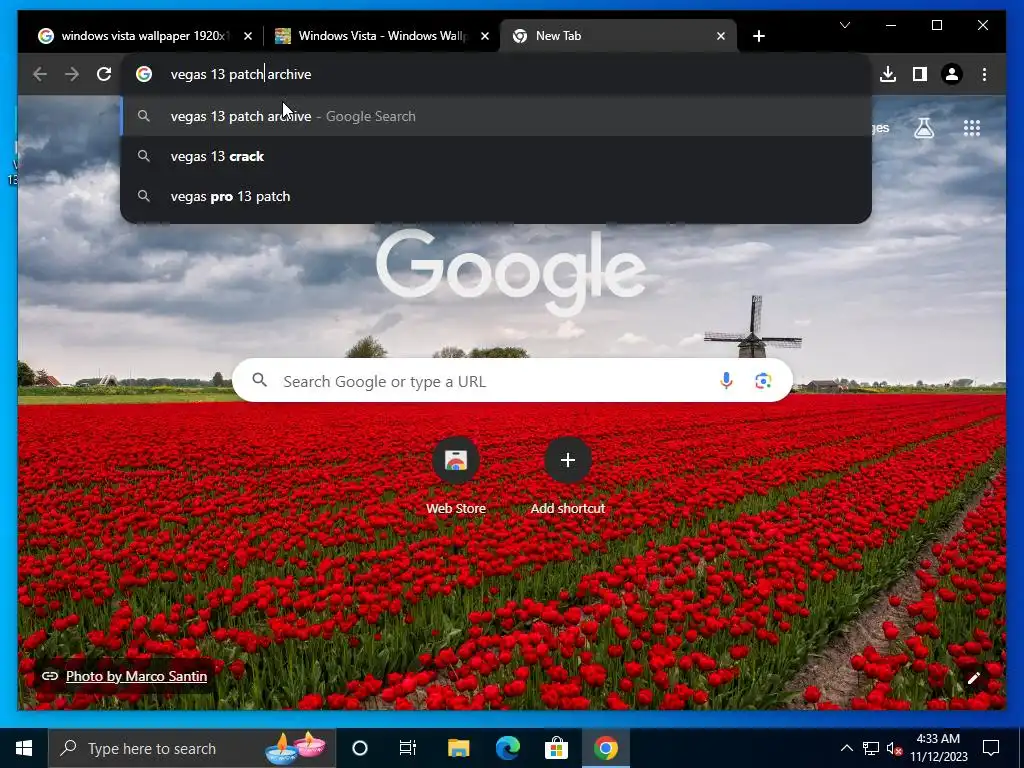1024x768 pixels.
Task: Close the windows vista wallpaper 1920x tab
Action: pos(248,36)
